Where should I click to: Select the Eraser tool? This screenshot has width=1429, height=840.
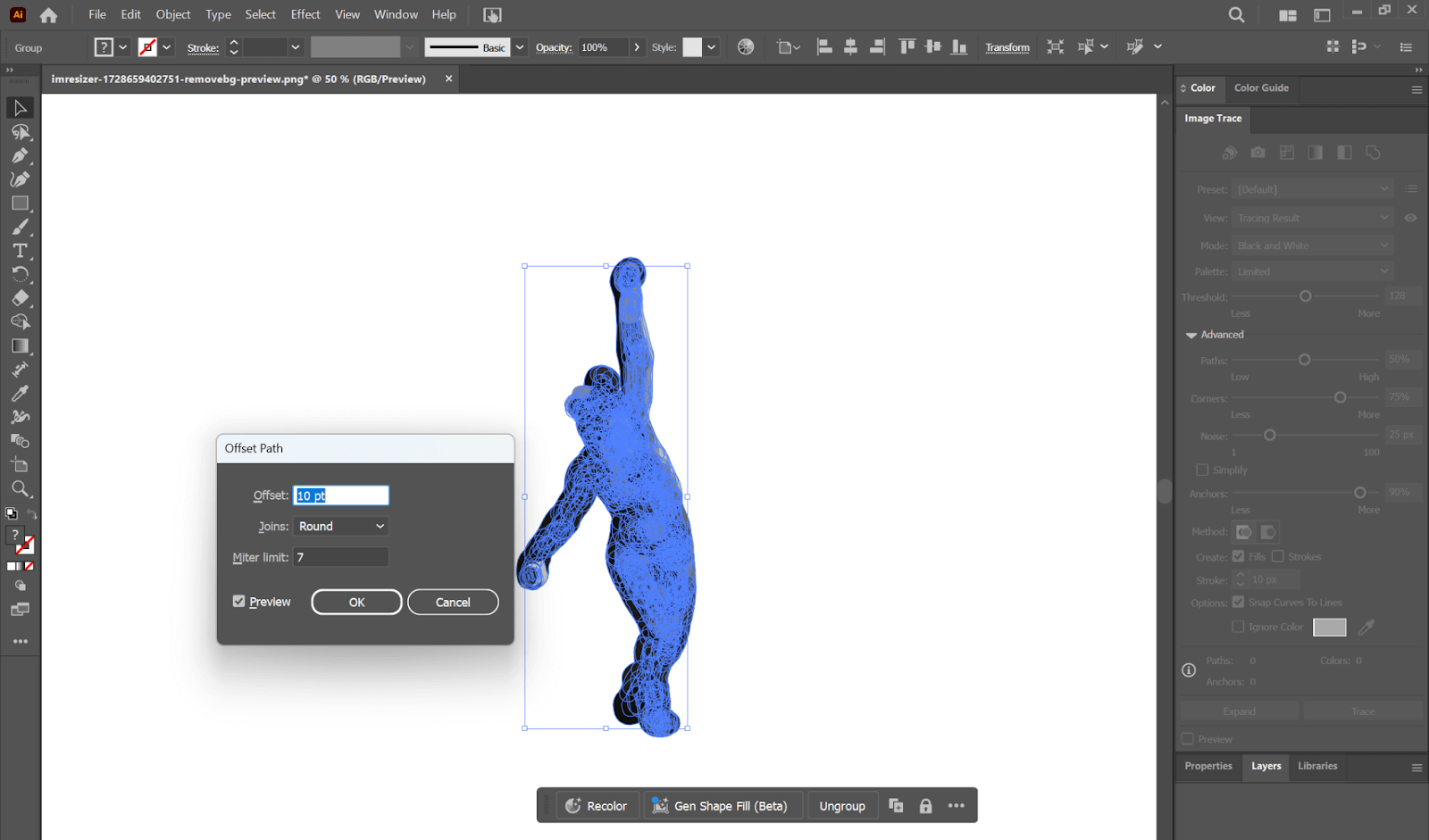(x=20, y=298)
